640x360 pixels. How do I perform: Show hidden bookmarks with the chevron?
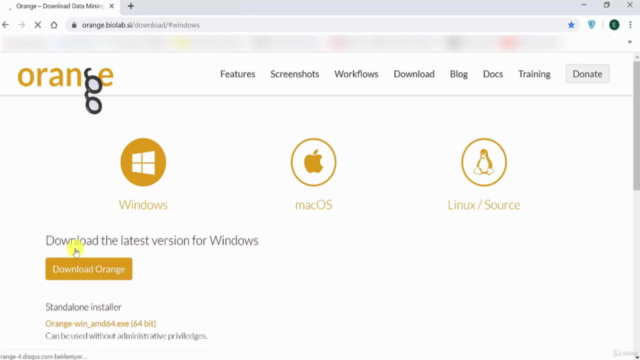630,42
